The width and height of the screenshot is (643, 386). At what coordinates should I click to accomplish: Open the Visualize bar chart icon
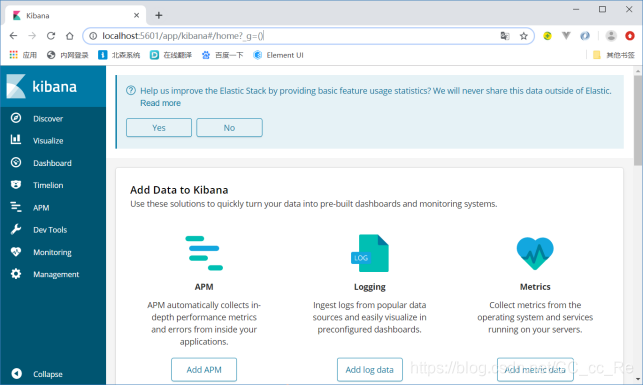(16, 139)
